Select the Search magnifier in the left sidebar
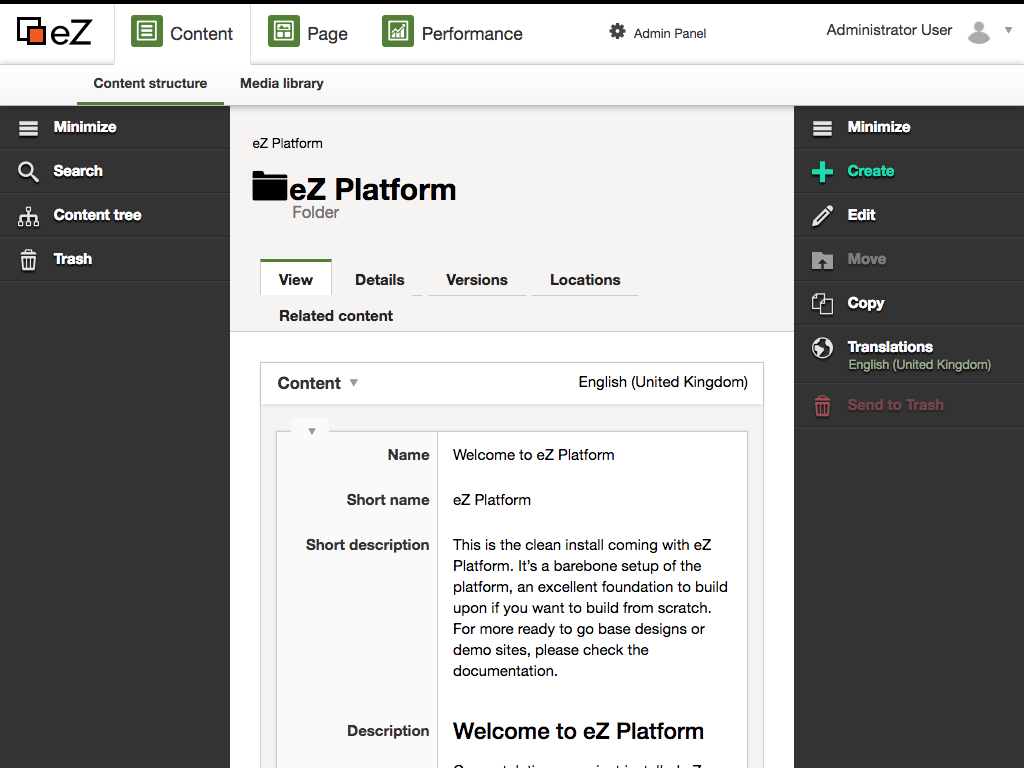Viewport: 1024px width, 768px height. pos(27,171)
